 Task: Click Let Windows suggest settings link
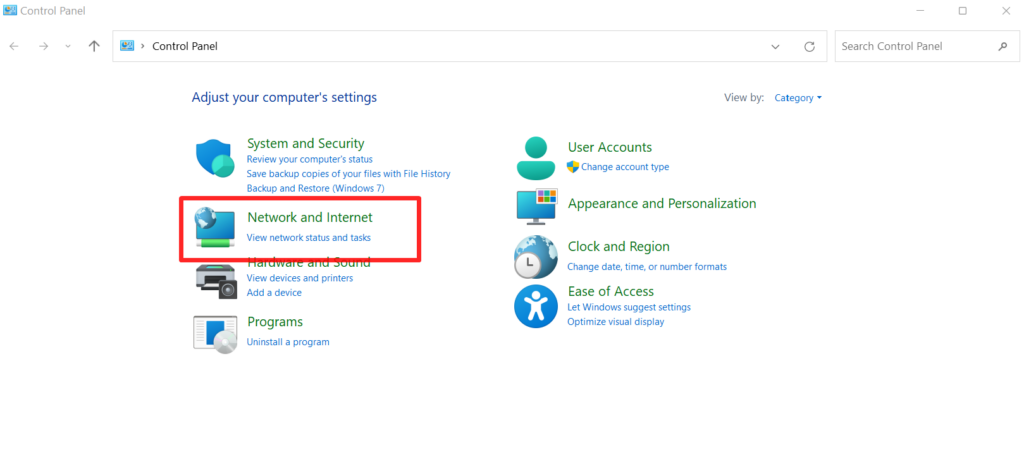point(629,307)
